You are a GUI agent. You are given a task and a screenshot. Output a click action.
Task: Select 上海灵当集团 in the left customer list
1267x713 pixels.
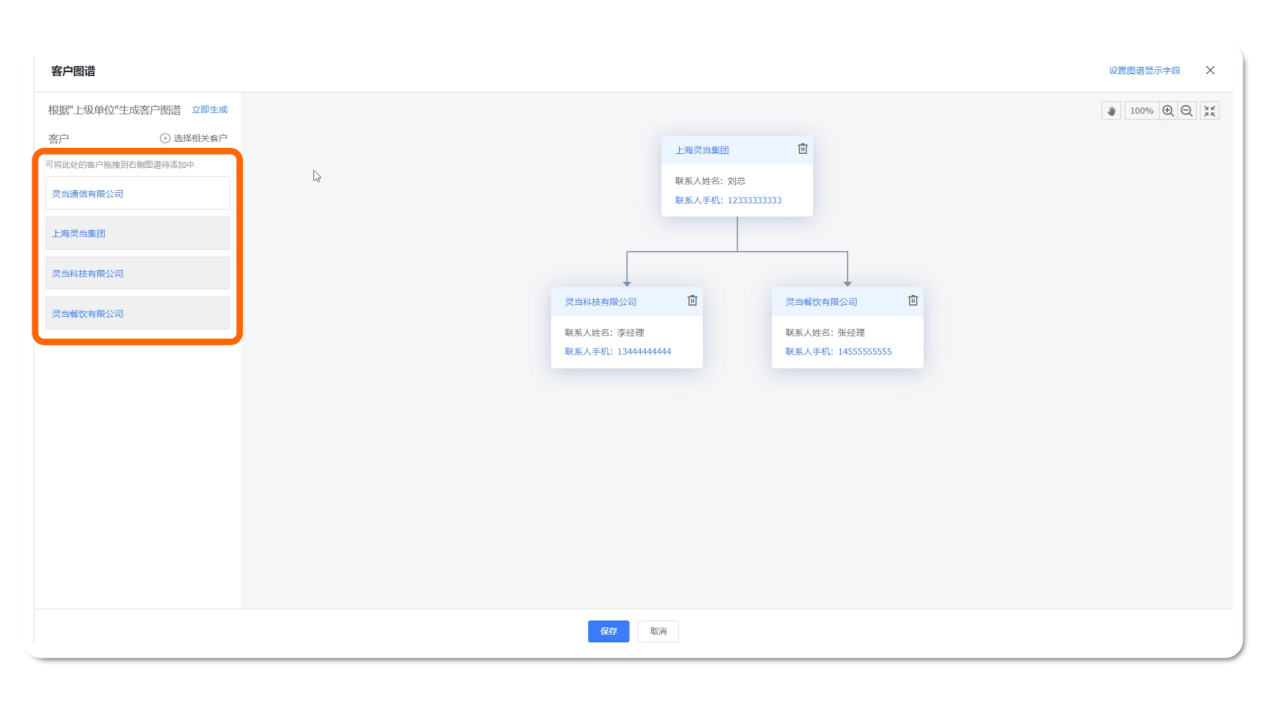point(138,234)
